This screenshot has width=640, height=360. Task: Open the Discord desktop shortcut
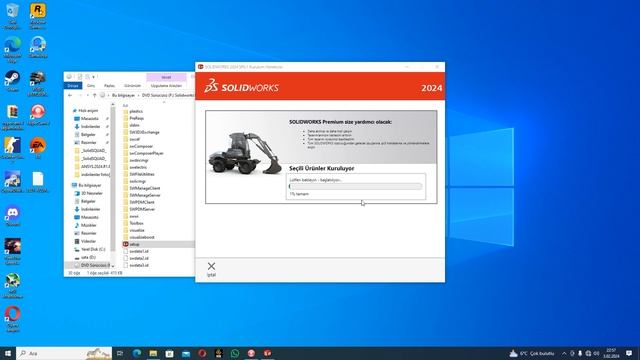13,216
